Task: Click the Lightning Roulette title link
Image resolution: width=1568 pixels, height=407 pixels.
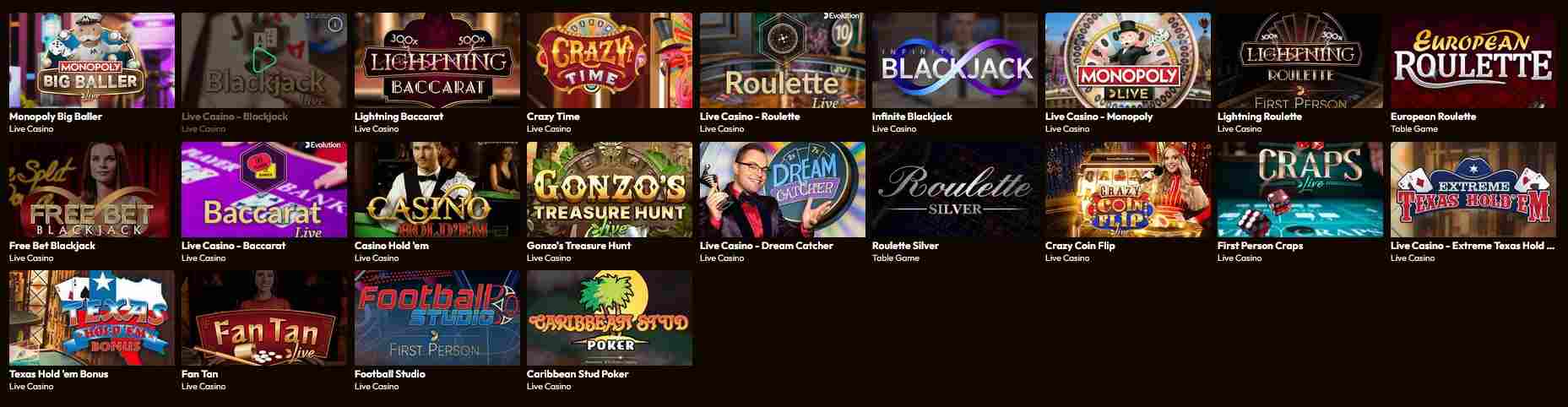Action: (1260, 117)
